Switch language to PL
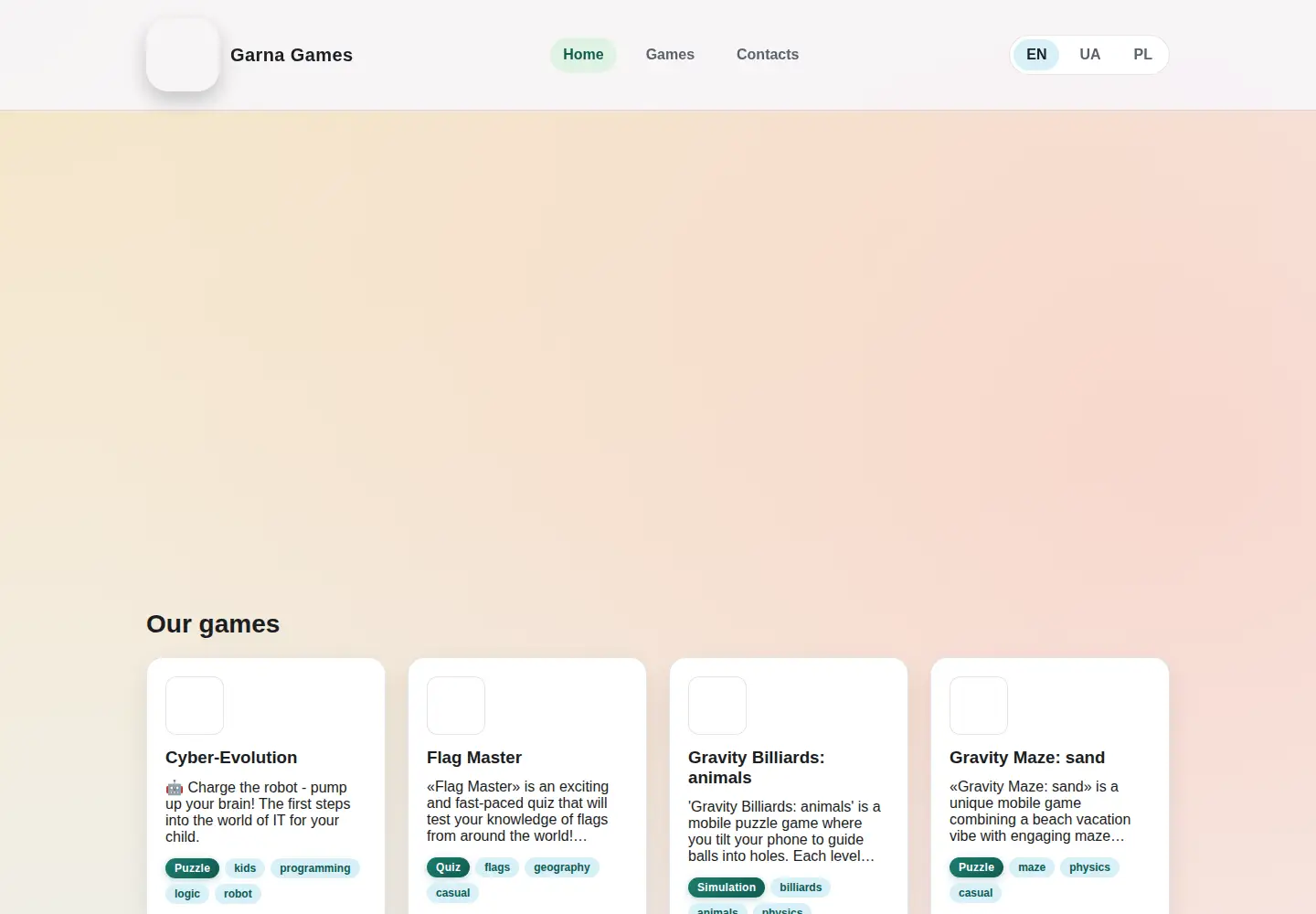This screenshot has width=1316, height=914. point(1142,55)
